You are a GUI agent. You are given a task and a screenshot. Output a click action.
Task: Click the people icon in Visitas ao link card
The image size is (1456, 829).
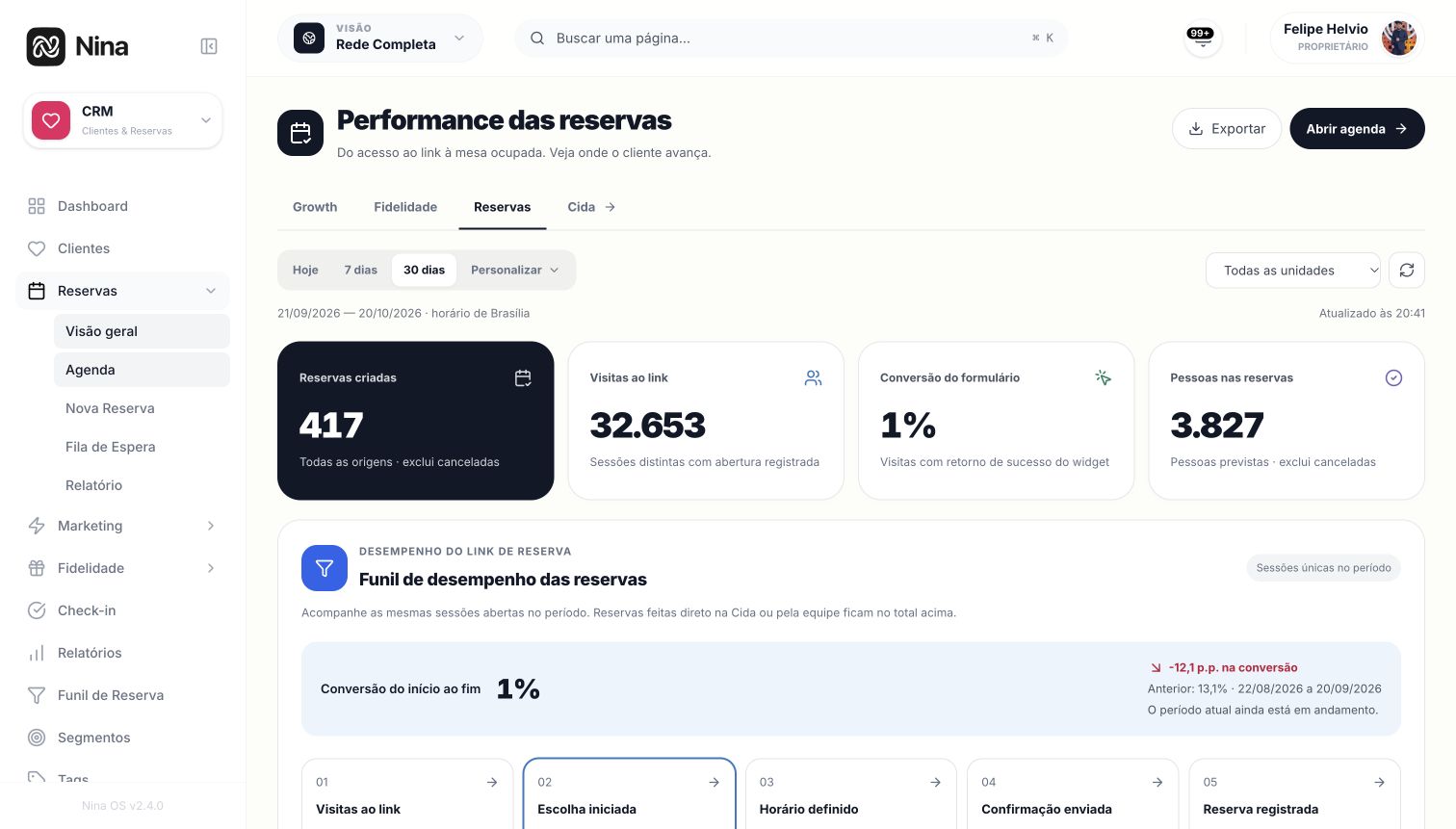point(814,378)
